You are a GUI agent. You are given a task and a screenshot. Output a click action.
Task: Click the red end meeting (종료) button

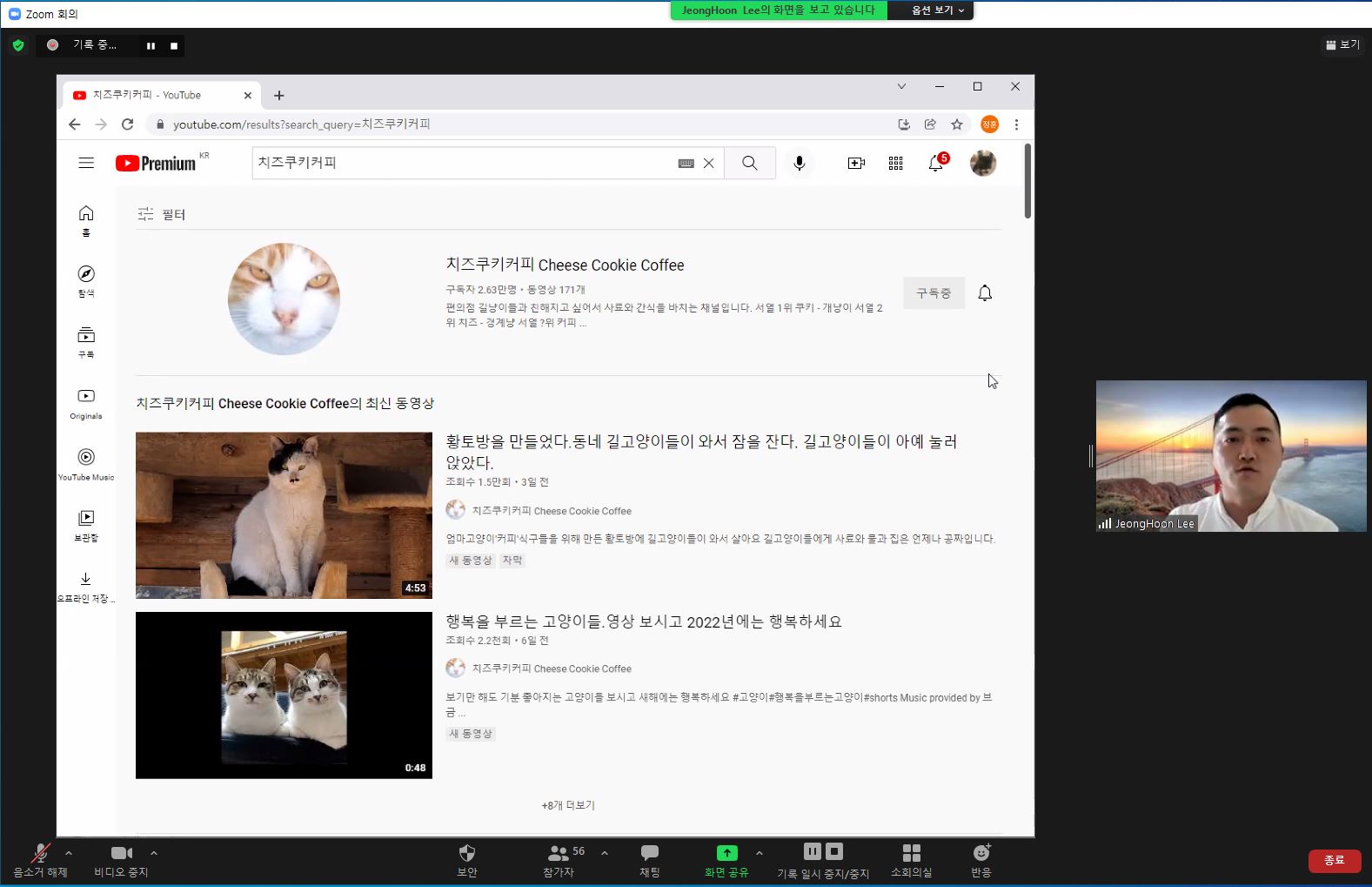click(x=1334, y=860)
